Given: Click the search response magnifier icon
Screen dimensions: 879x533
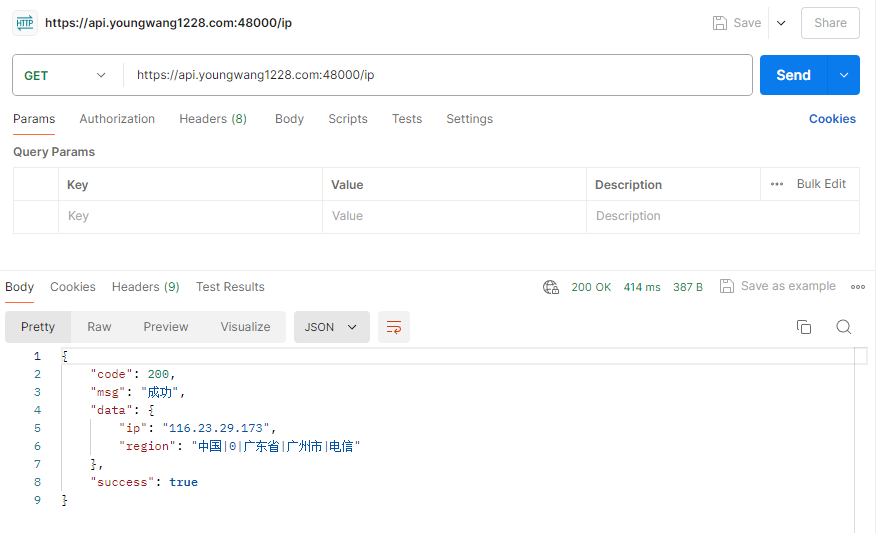Looking at the screenshot, I should point(843,327).
